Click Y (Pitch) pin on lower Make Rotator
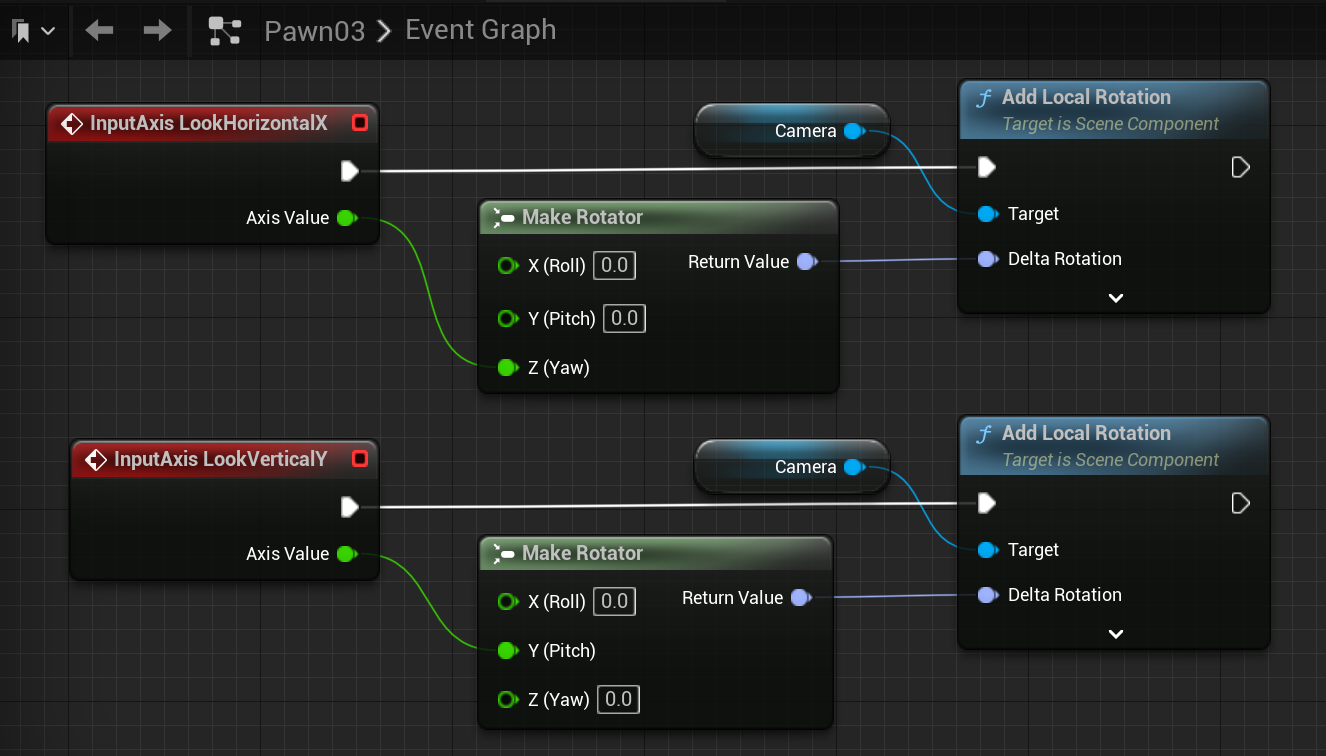This screenshot has width=1326, height=756. 507,651
